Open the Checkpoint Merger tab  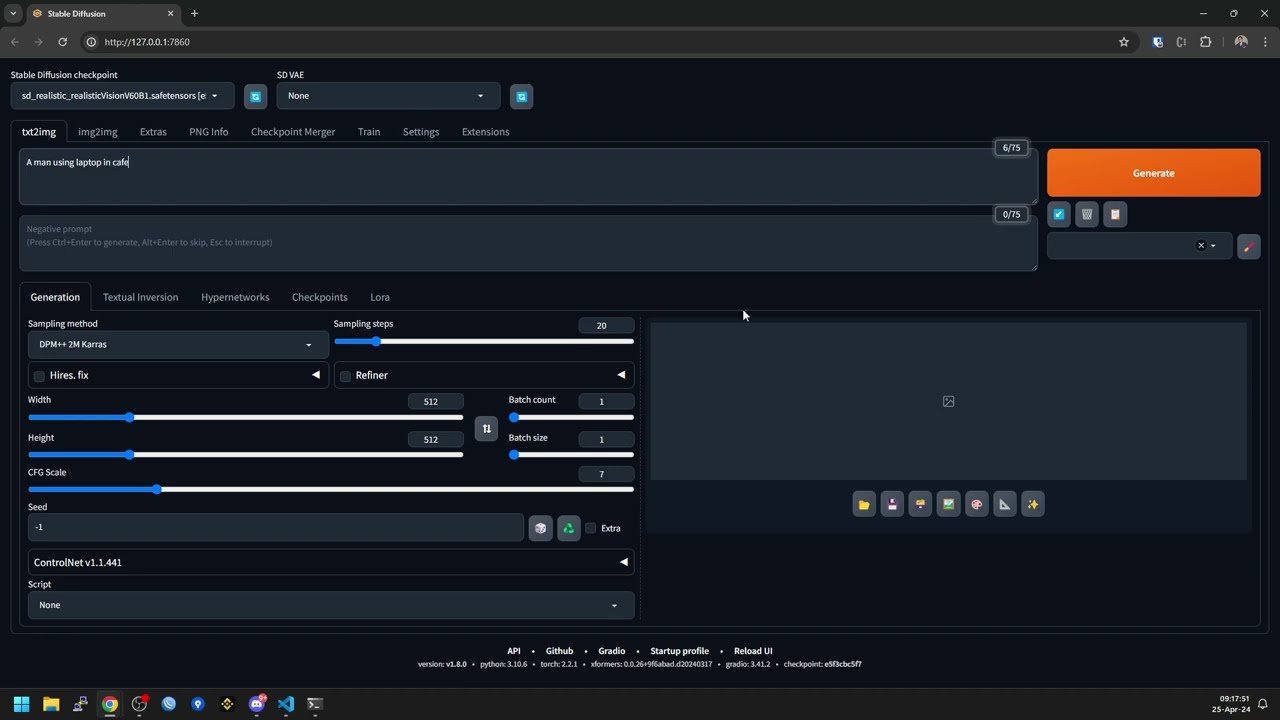point(293,132)
